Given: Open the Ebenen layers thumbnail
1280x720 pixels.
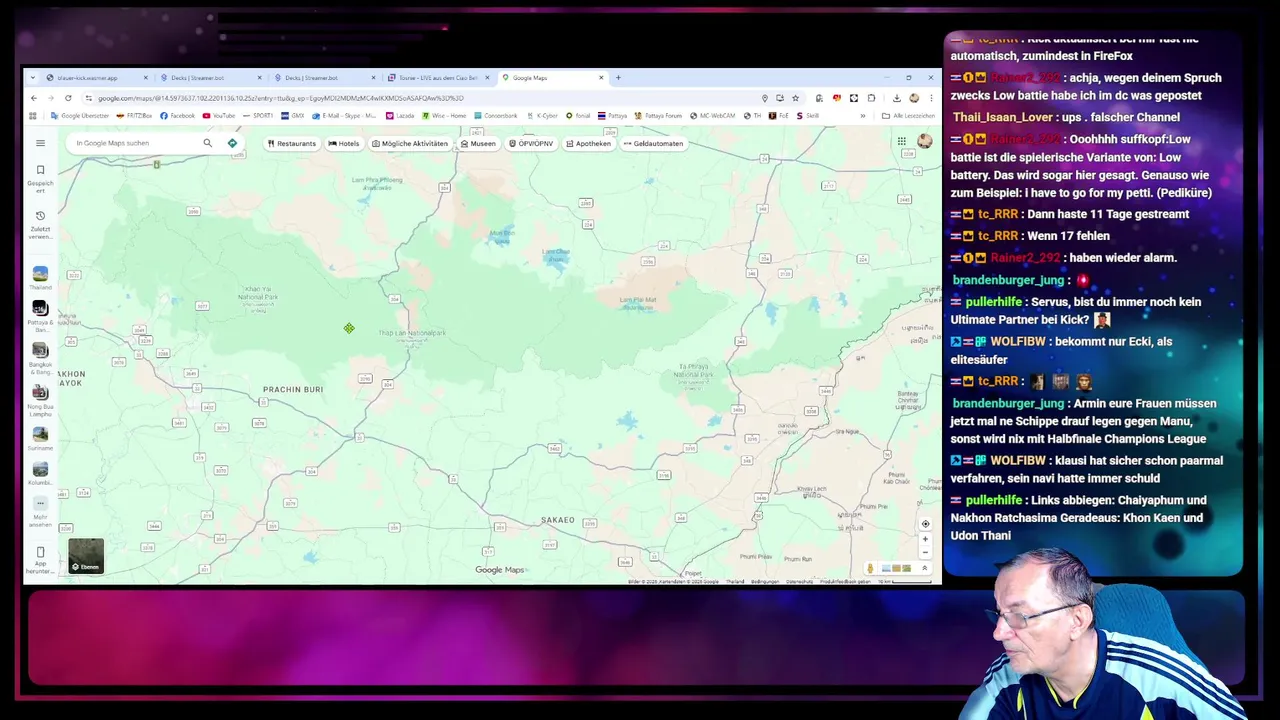Looking at the screenshot, I should [x=86, y=556].
